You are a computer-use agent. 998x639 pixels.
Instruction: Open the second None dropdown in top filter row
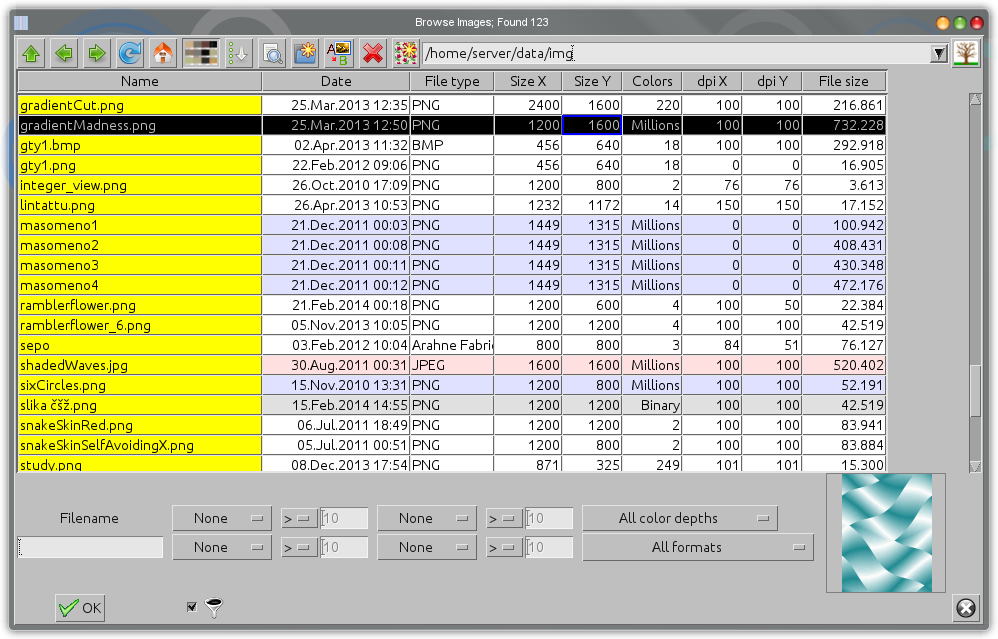pyautogui.click(x=427, y=519)
